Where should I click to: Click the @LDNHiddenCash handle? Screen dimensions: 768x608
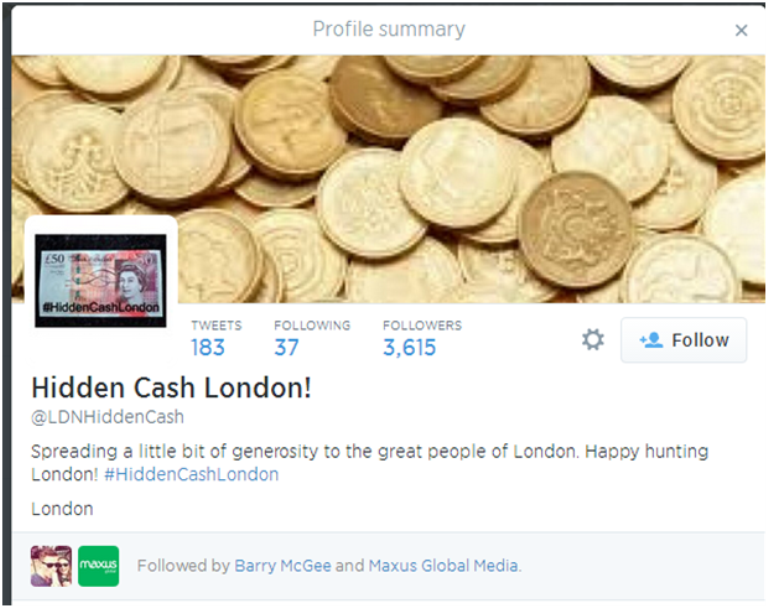pos(108,417)
